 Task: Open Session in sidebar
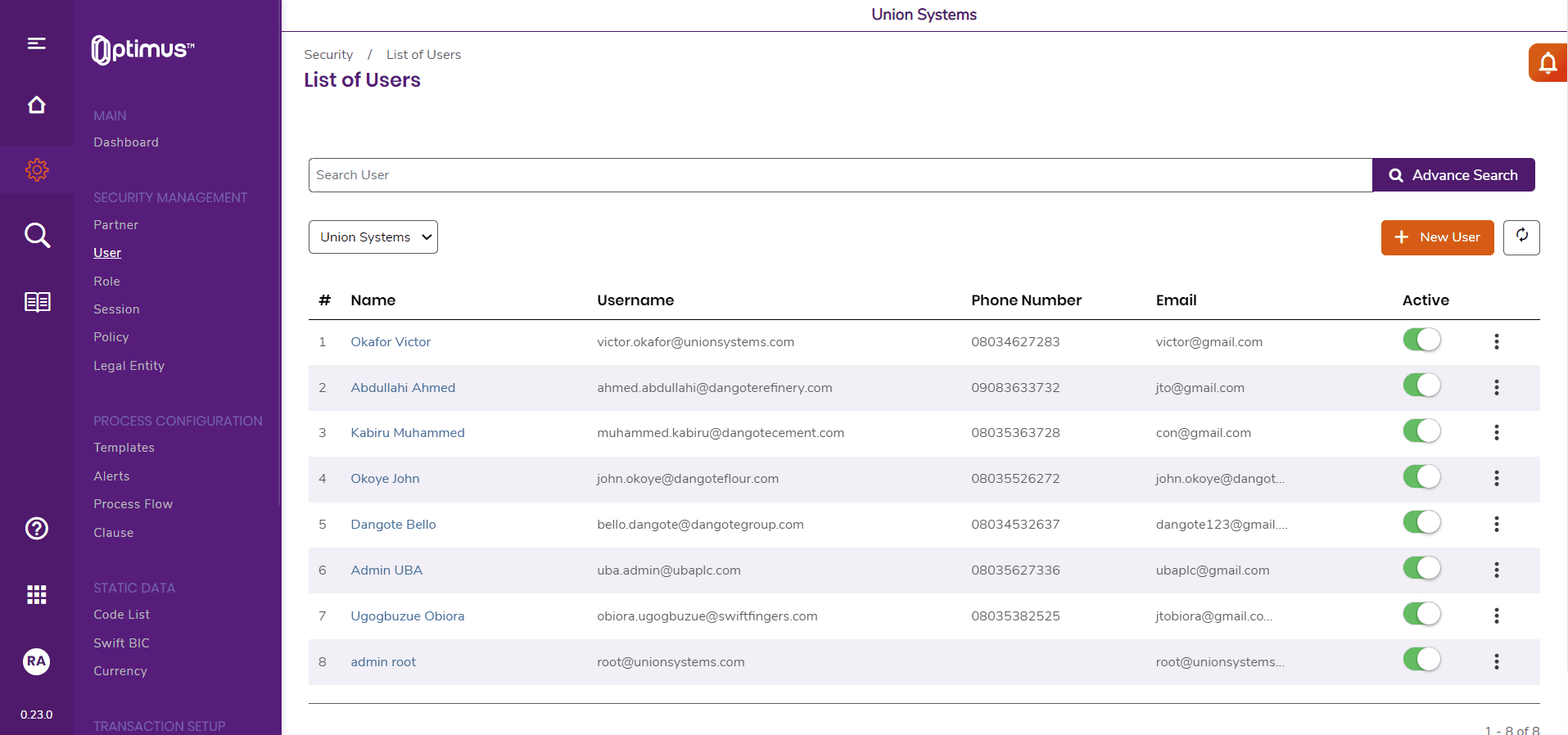(x=116, y=309)
